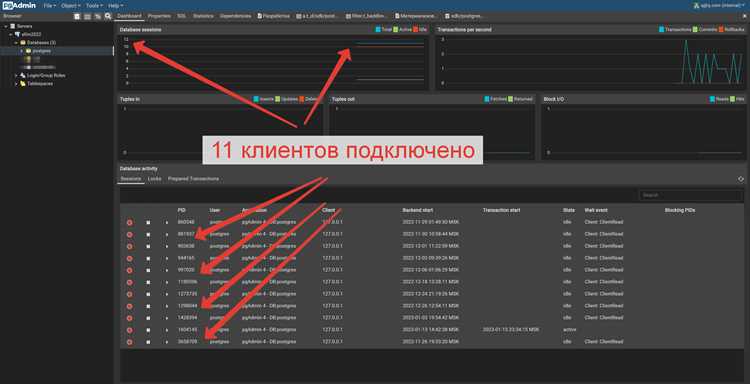Click the pgAdmin logo

[19, 5]
